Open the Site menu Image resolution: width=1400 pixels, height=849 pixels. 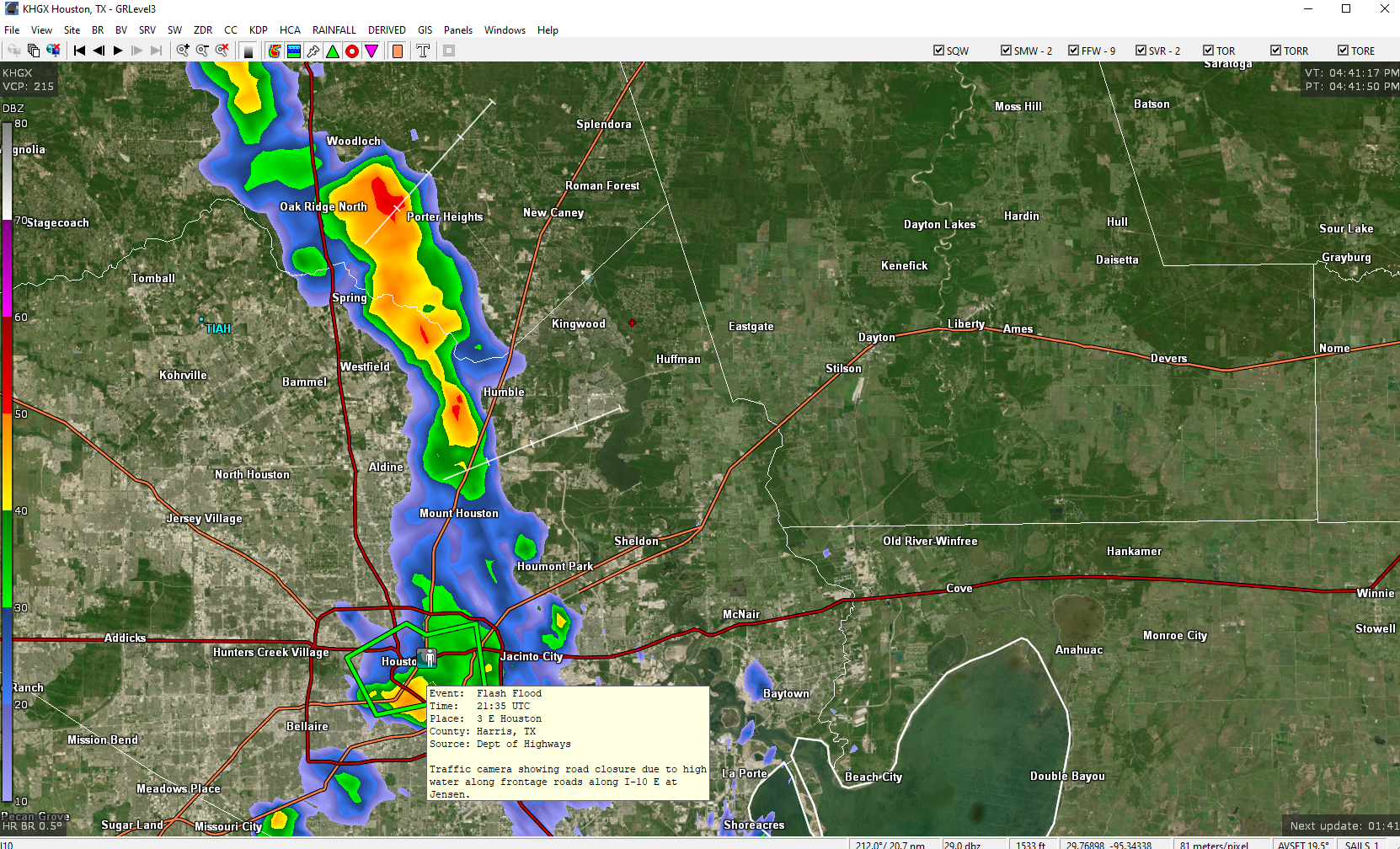tap(72, 30)
